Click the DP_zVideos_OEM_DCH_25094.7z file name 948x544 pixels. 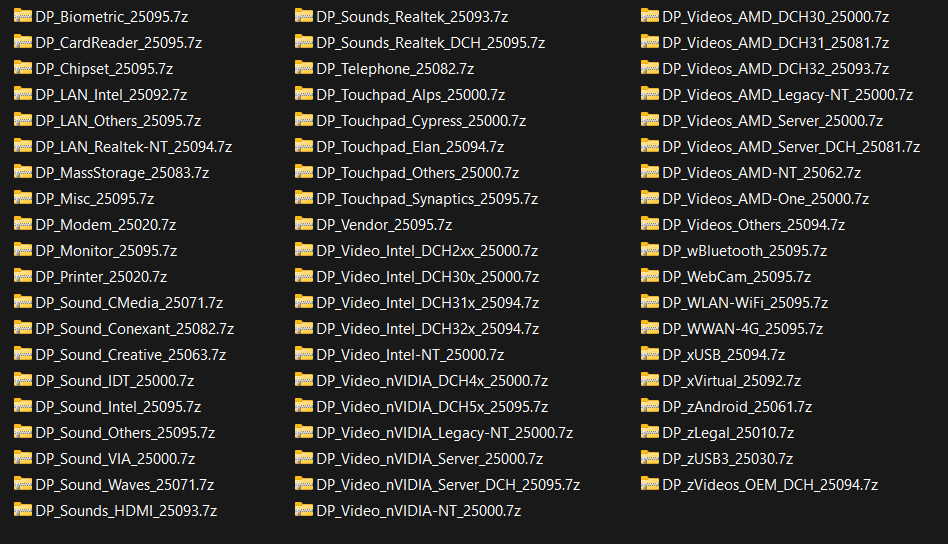tap(769, 485)
